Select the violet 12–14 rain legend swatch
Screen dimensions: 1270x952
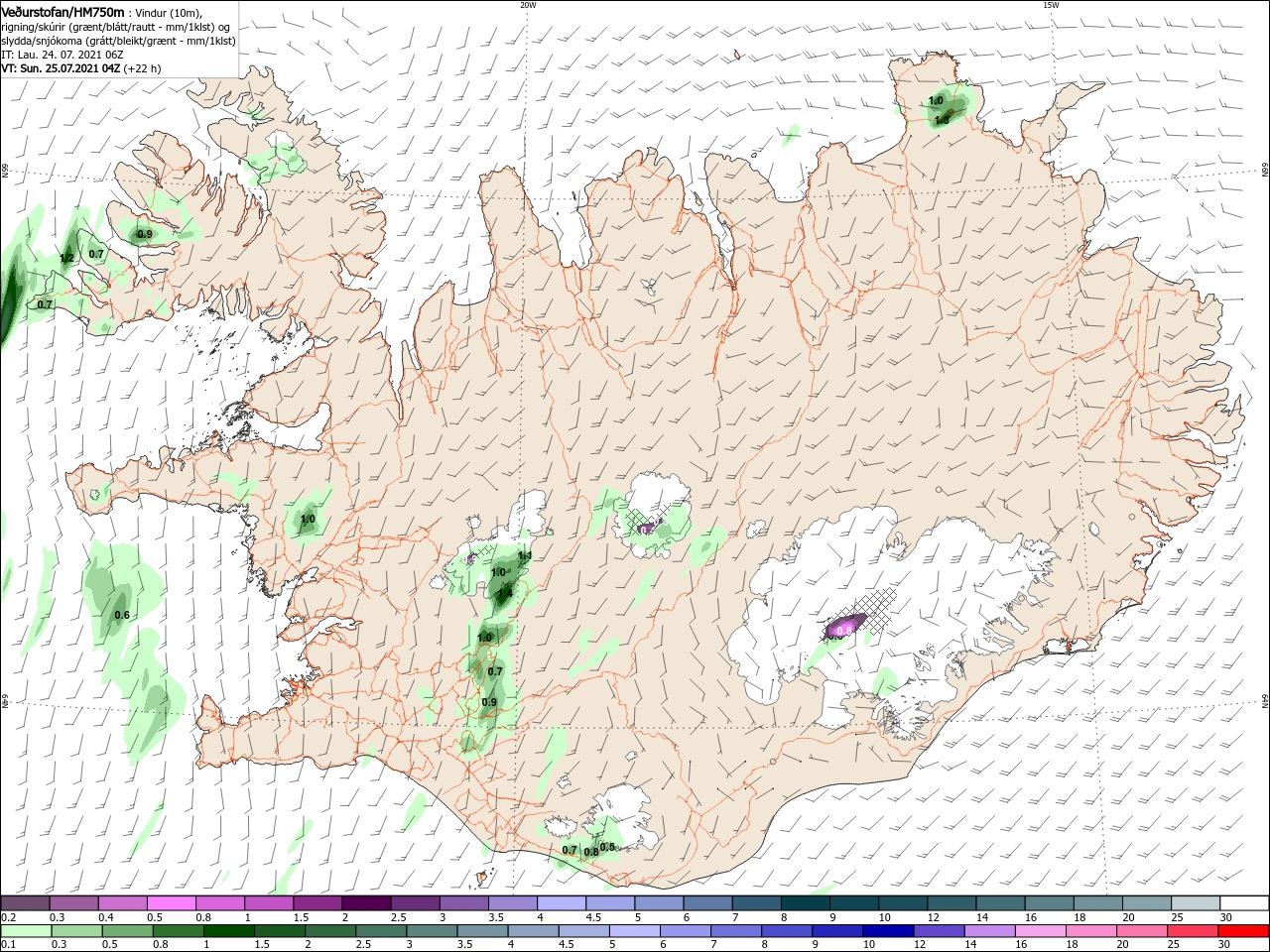(x=939, y=931)
